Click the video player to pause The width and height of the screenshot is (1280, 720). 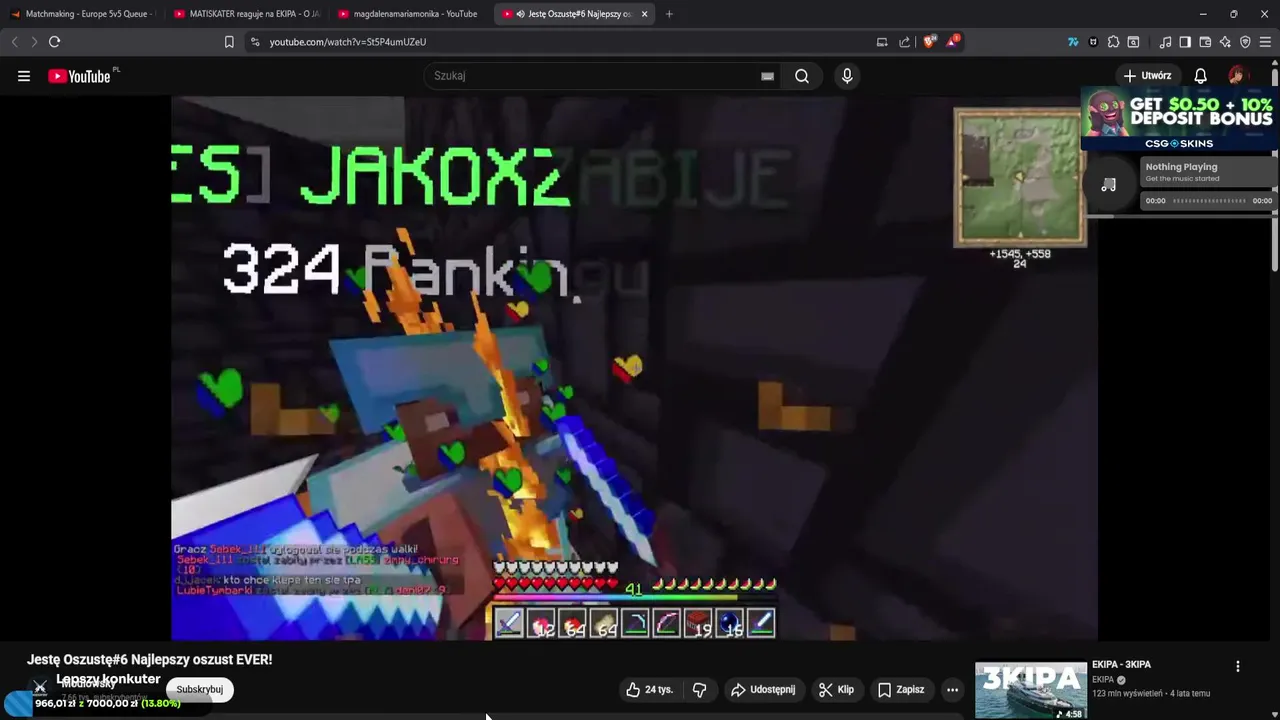[x=634, y=367]
